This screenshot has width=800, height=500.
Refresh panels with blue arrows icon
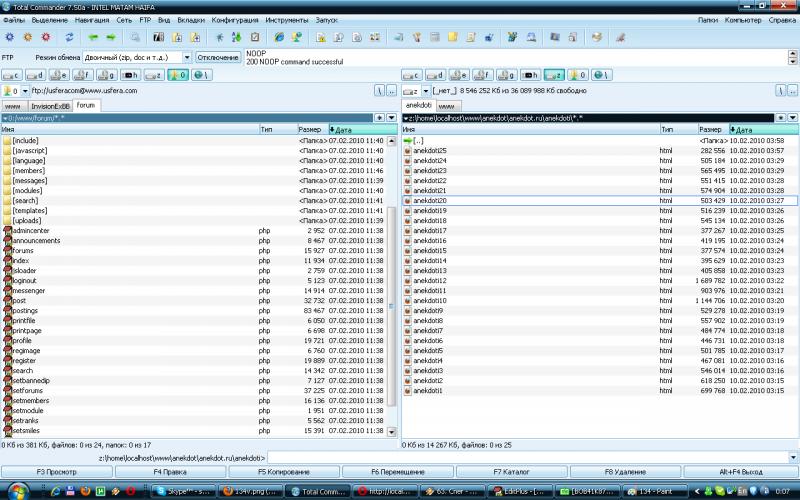pyautogui.click(x=69, y=37)
